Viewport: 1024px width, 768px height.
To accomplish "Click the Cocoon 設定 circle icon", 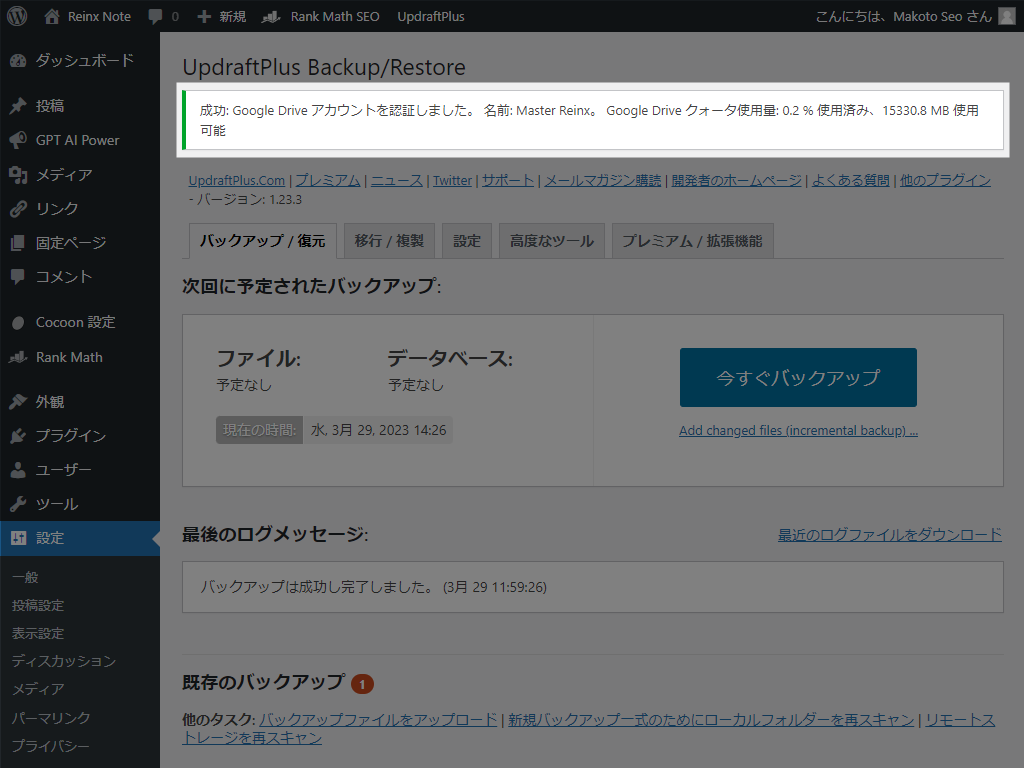I will 18,323.
